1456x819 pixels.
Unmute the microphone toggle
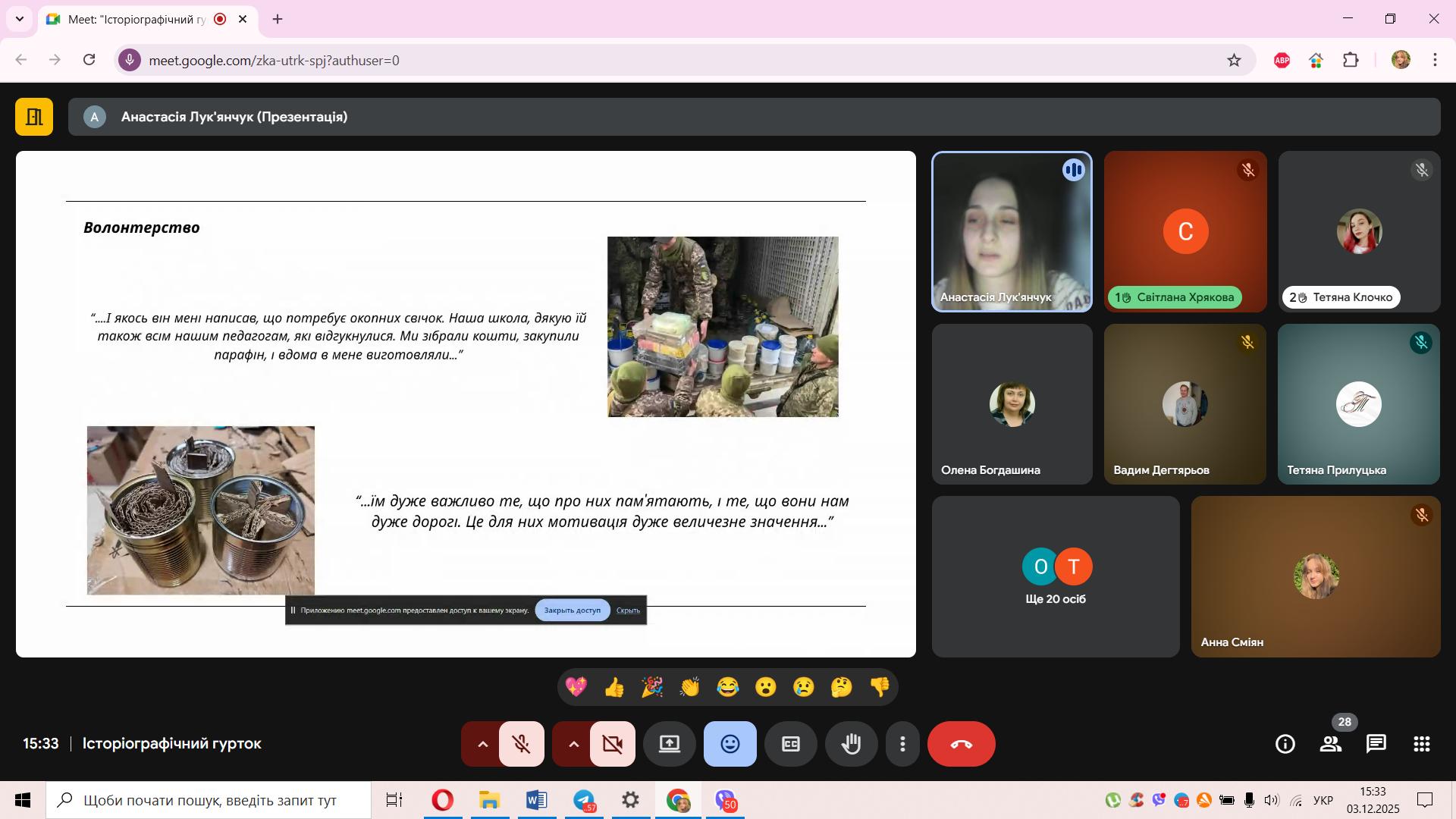point(522,744)
